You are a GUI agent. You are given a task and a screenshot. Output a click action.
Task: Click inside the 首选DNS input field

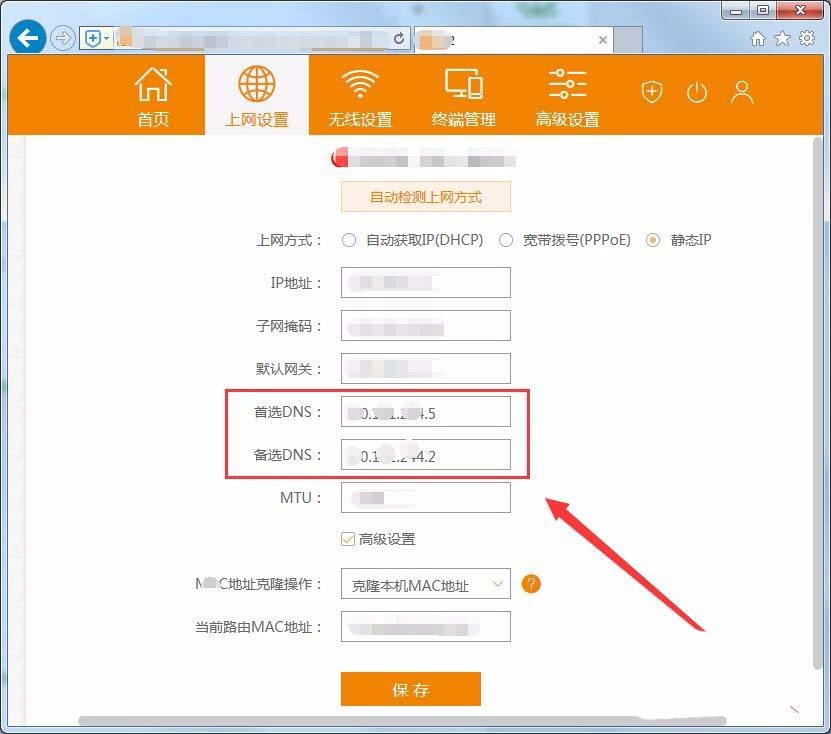[x=425, y=411]
